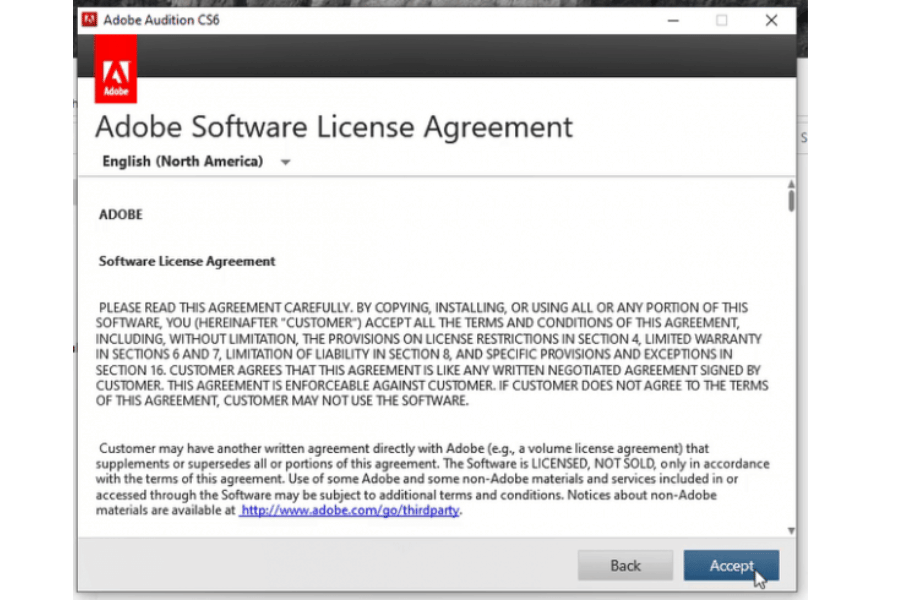
Task: Expand the language list using the arrow
Action: 285,162
